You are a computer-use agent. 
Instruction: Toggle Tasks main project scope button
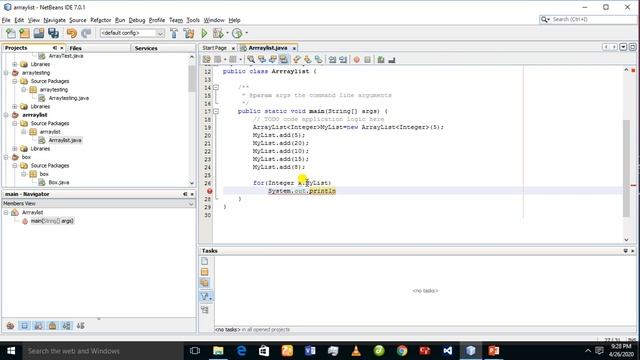coord(205,272)
